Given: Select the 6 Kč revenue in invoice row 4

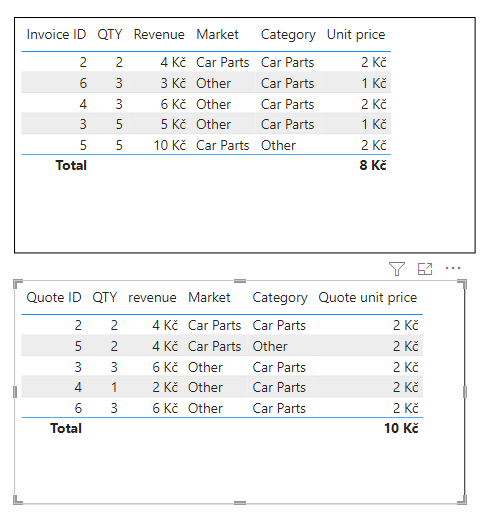Looking at the screenshot, I should point(173,104).
